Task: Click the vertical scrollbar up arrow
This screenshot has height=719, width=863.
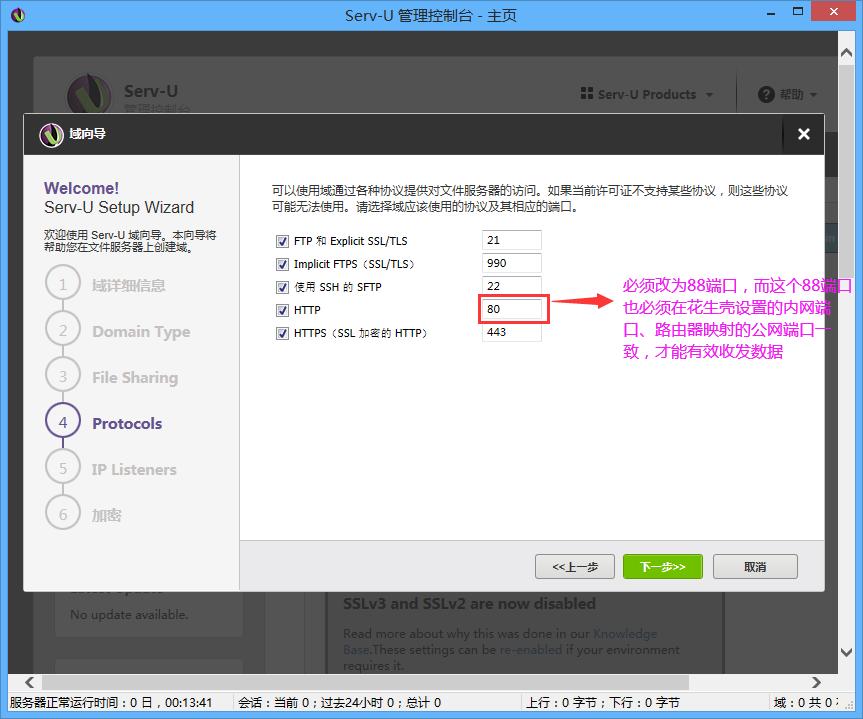Action: [846, 53]
